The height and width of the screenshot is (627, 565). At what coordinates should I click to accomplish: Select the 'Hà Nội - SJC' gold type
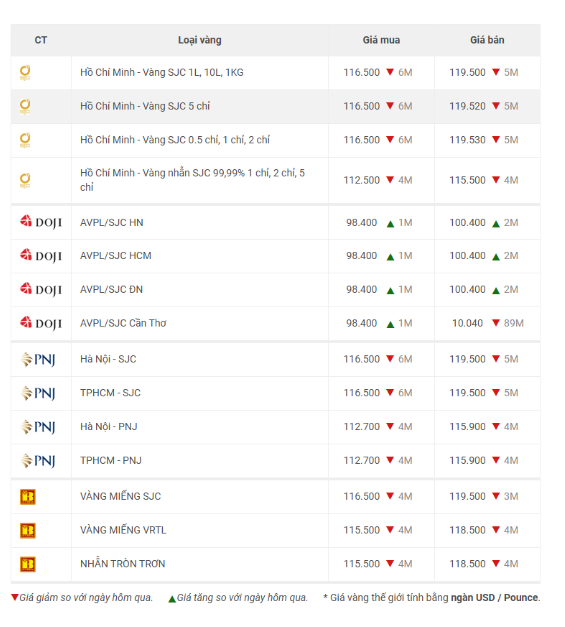108,359
